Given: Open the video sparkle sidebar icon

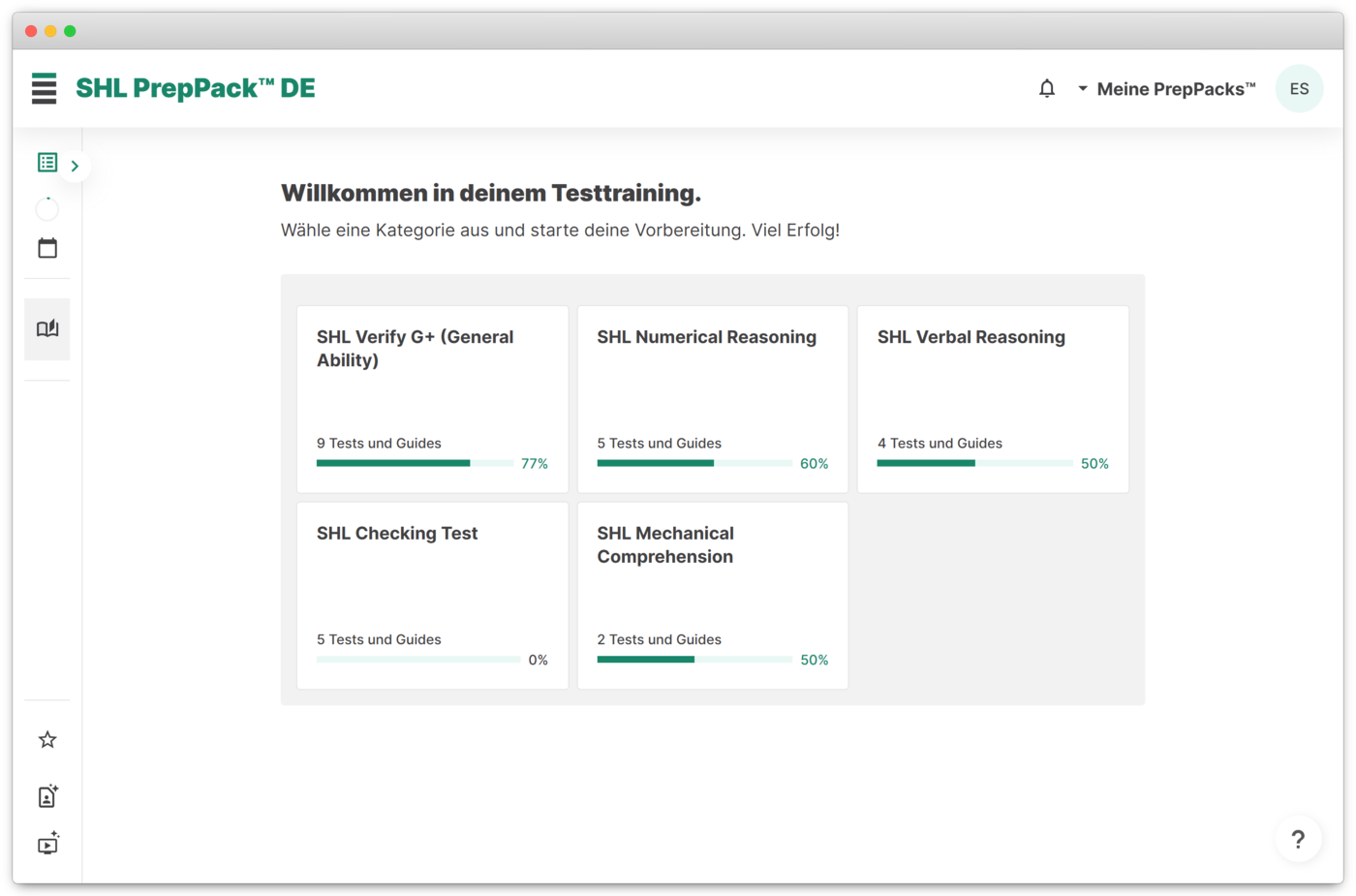Looking at the screenshot, I should coord(47,844).
